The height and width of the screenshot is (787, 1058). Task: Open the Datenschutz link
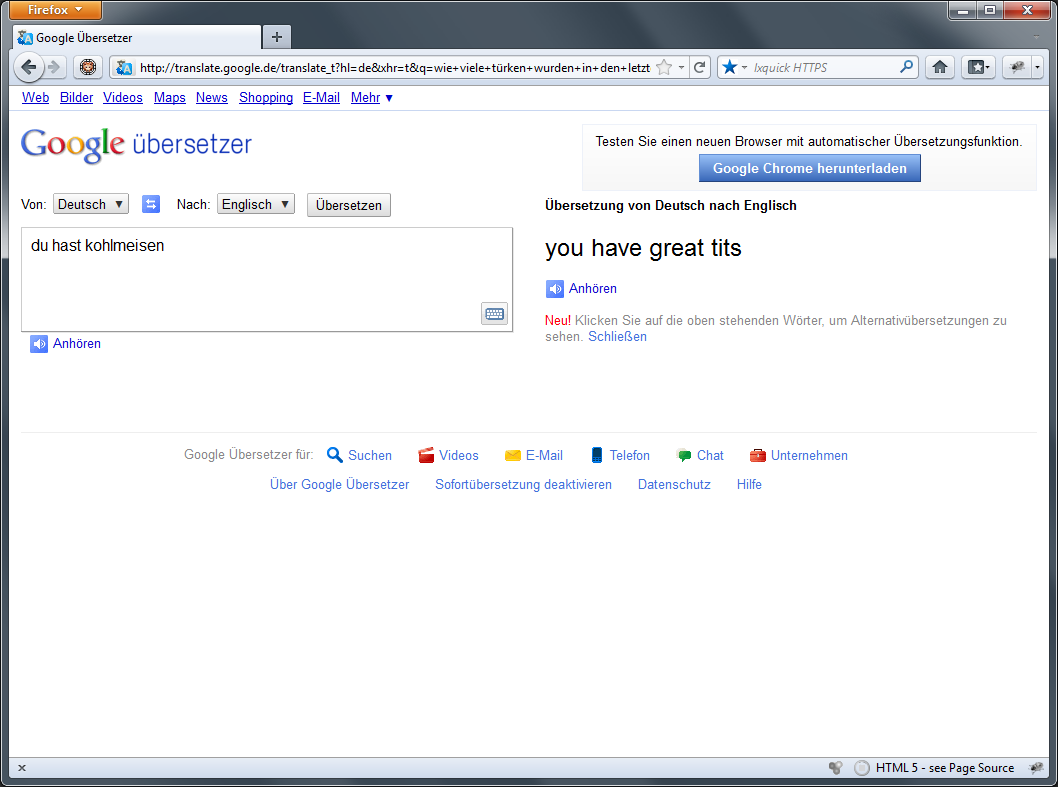[x=674, y=485]
